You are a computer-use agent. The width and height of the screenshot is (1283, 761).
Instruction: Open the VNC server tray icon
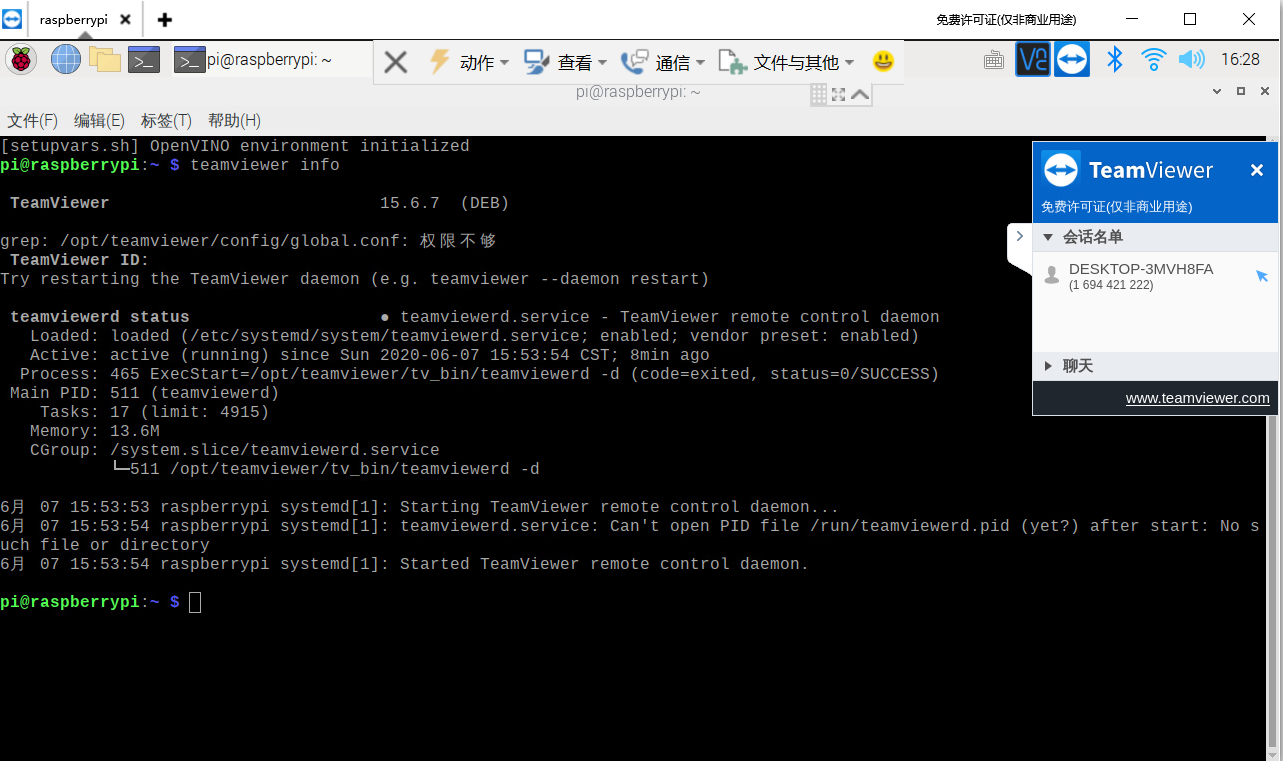[1033, 60]
